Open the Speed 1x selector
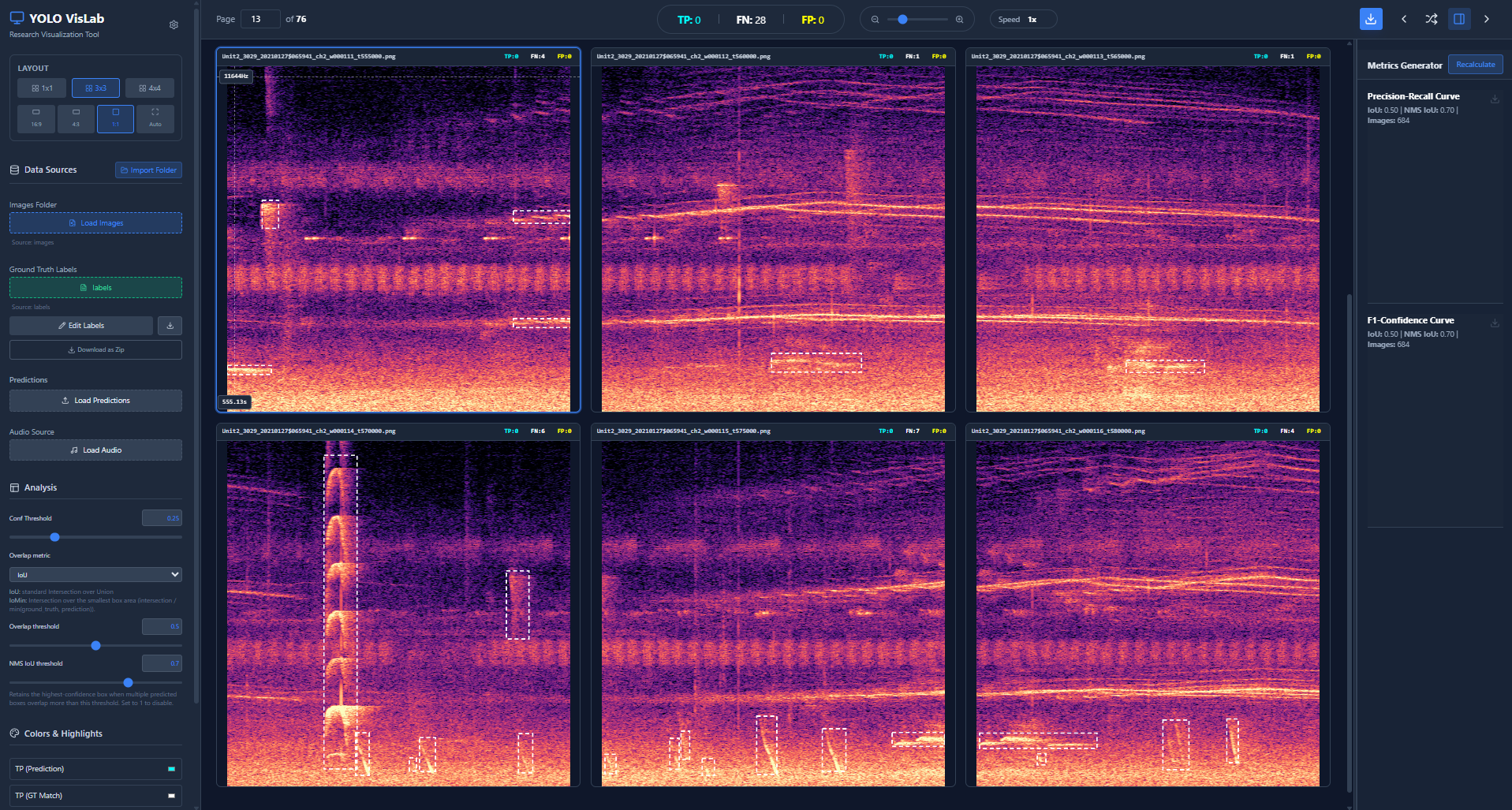This screenshot has width=1512, height=810. click(x=1024, y=20)
